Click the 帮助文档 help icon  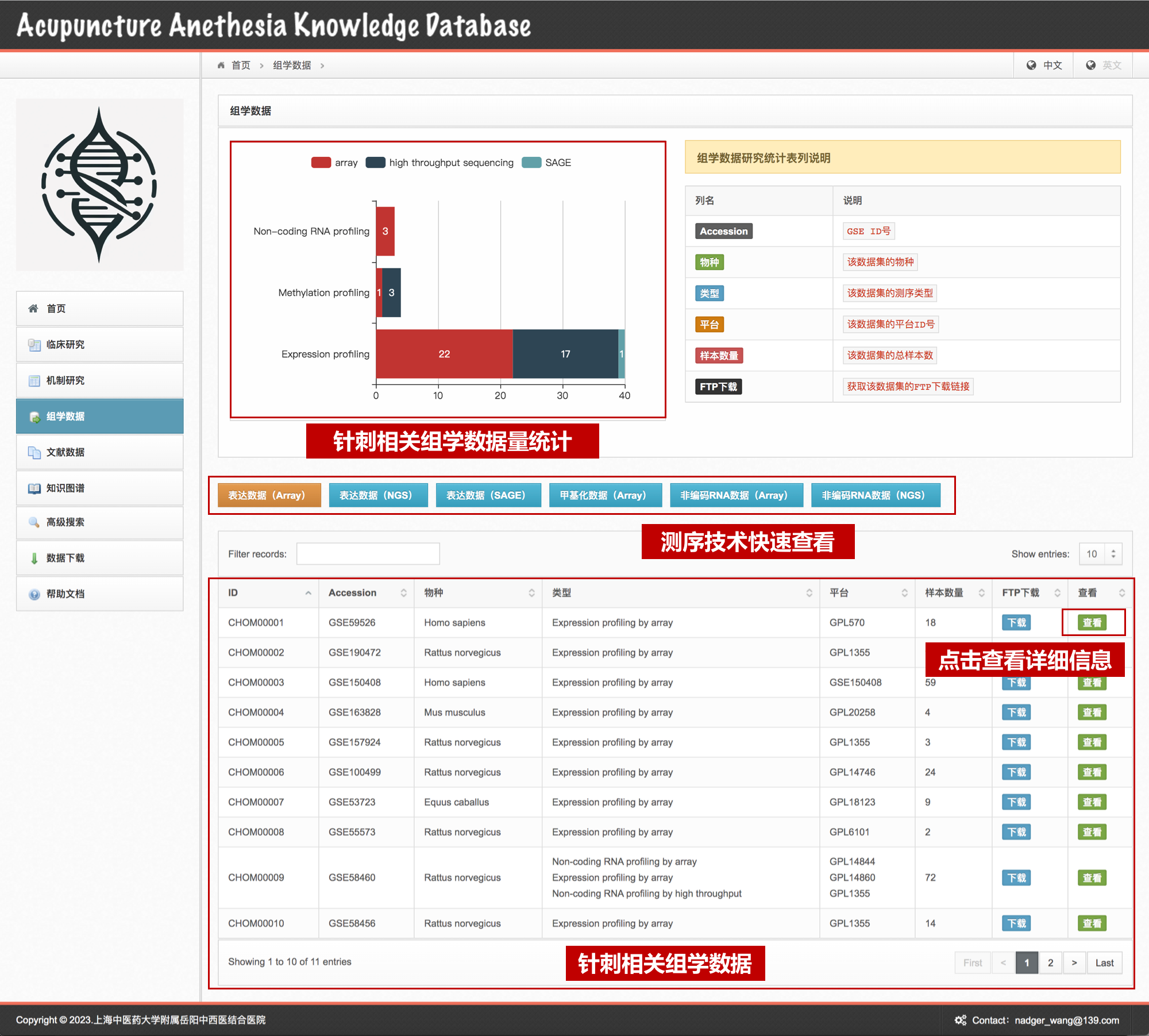click(34, 594)
